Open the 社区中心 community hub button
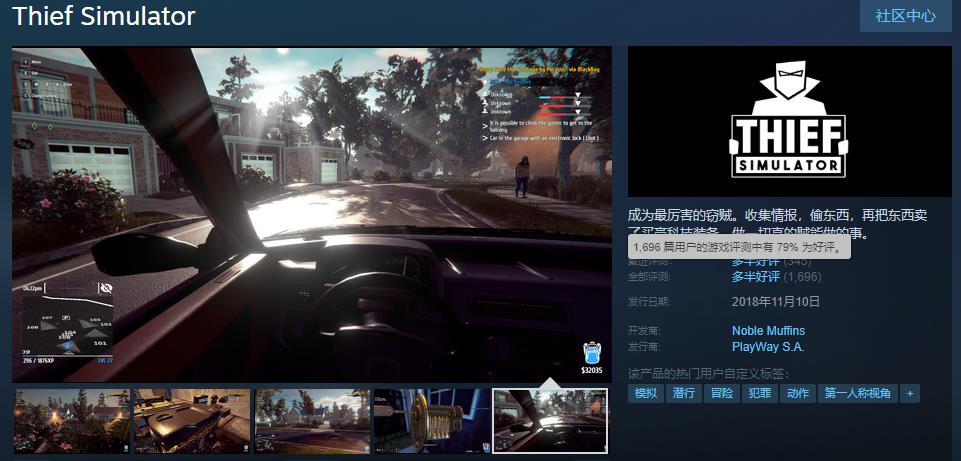The width and height of the screenshot is (961, 461). [x=905, y=16]
